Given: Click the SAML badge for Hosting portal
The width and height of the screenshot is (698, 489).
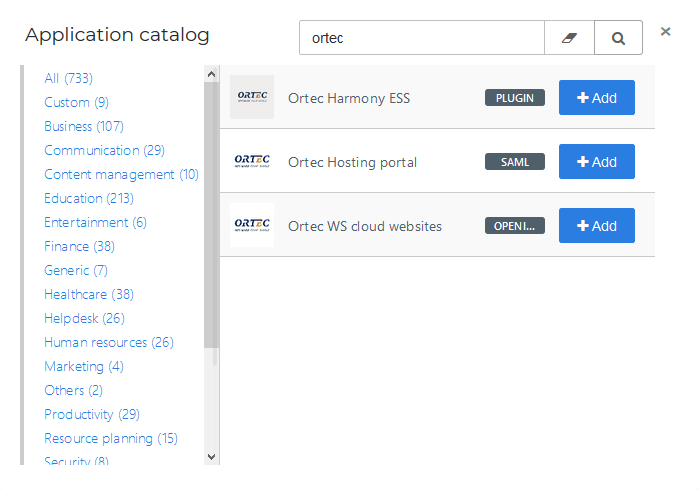Looking at the screenshot, I should click(515, 162).
